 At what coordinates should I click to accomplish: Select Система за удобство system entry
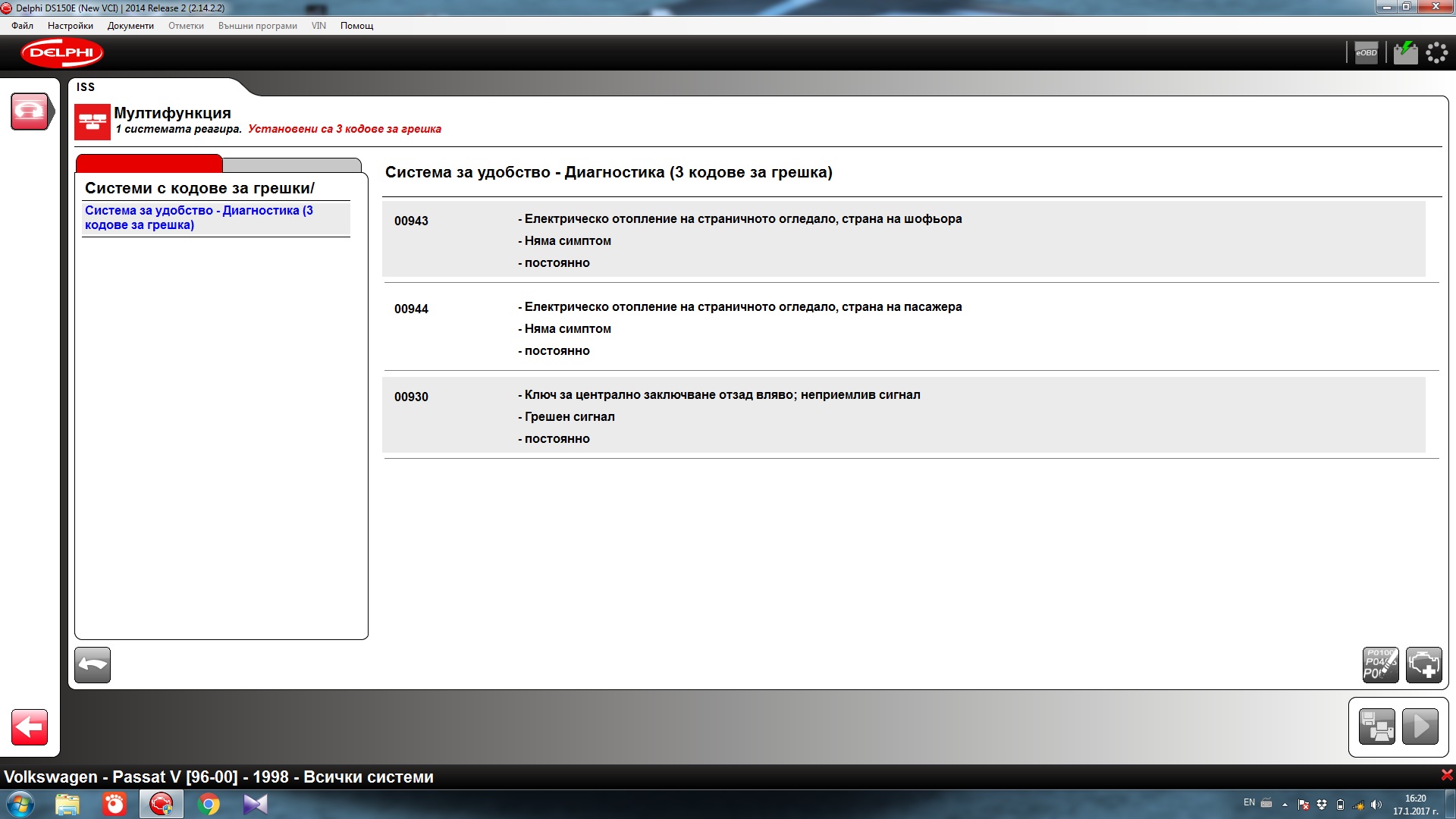point(199,218)
